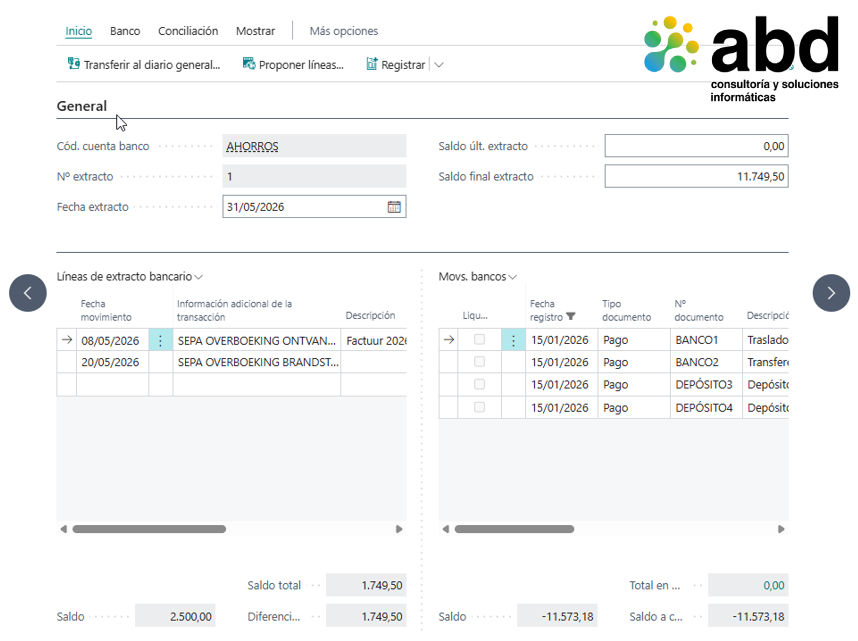Open row options for BANCO1 bank entry
Screen dimensions: 858x641
[513, 340]
